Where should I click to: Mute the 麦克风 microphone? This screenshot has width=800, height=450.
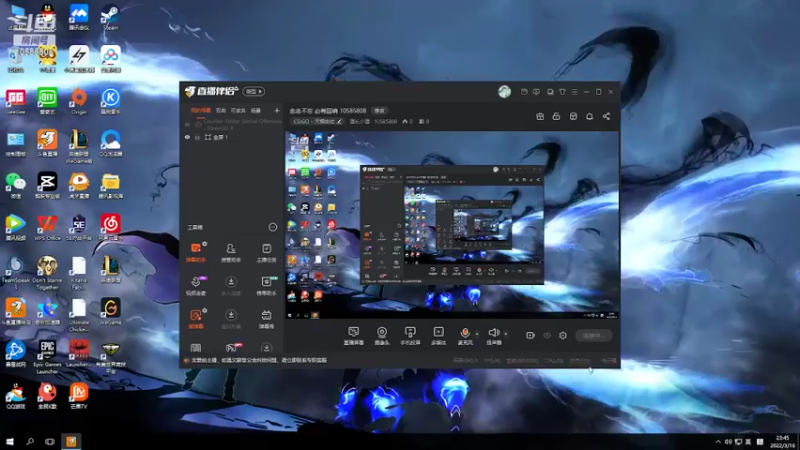[465, 336]
